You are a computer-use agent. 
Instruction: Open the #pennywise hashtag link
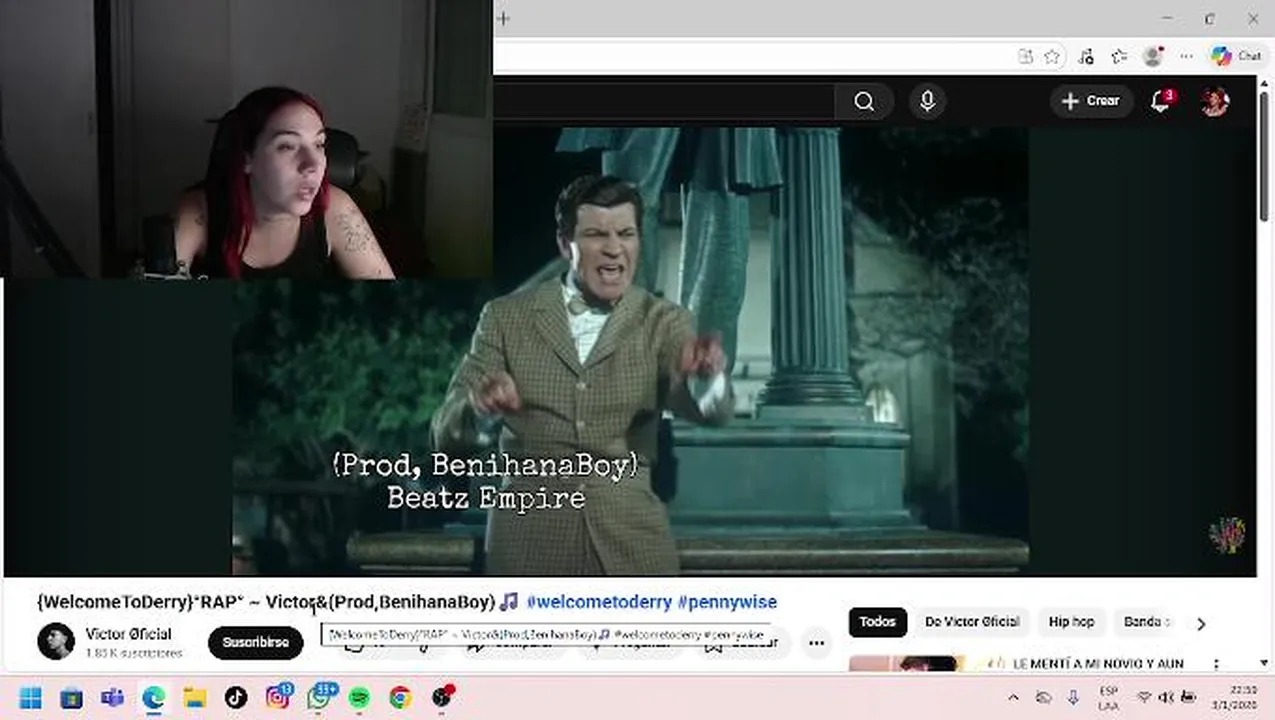(727, 602)
